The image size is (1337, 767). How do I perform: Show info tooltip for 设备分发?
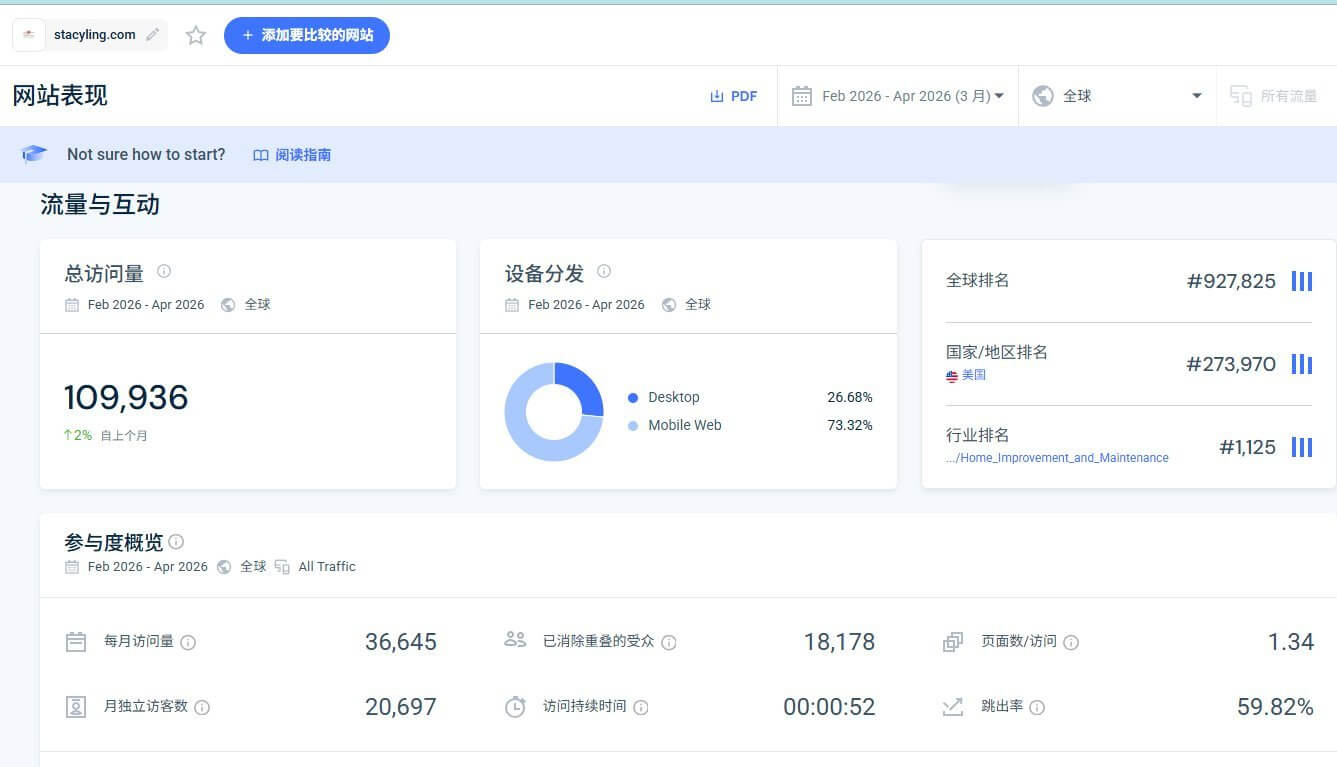[x=604, y=271]
